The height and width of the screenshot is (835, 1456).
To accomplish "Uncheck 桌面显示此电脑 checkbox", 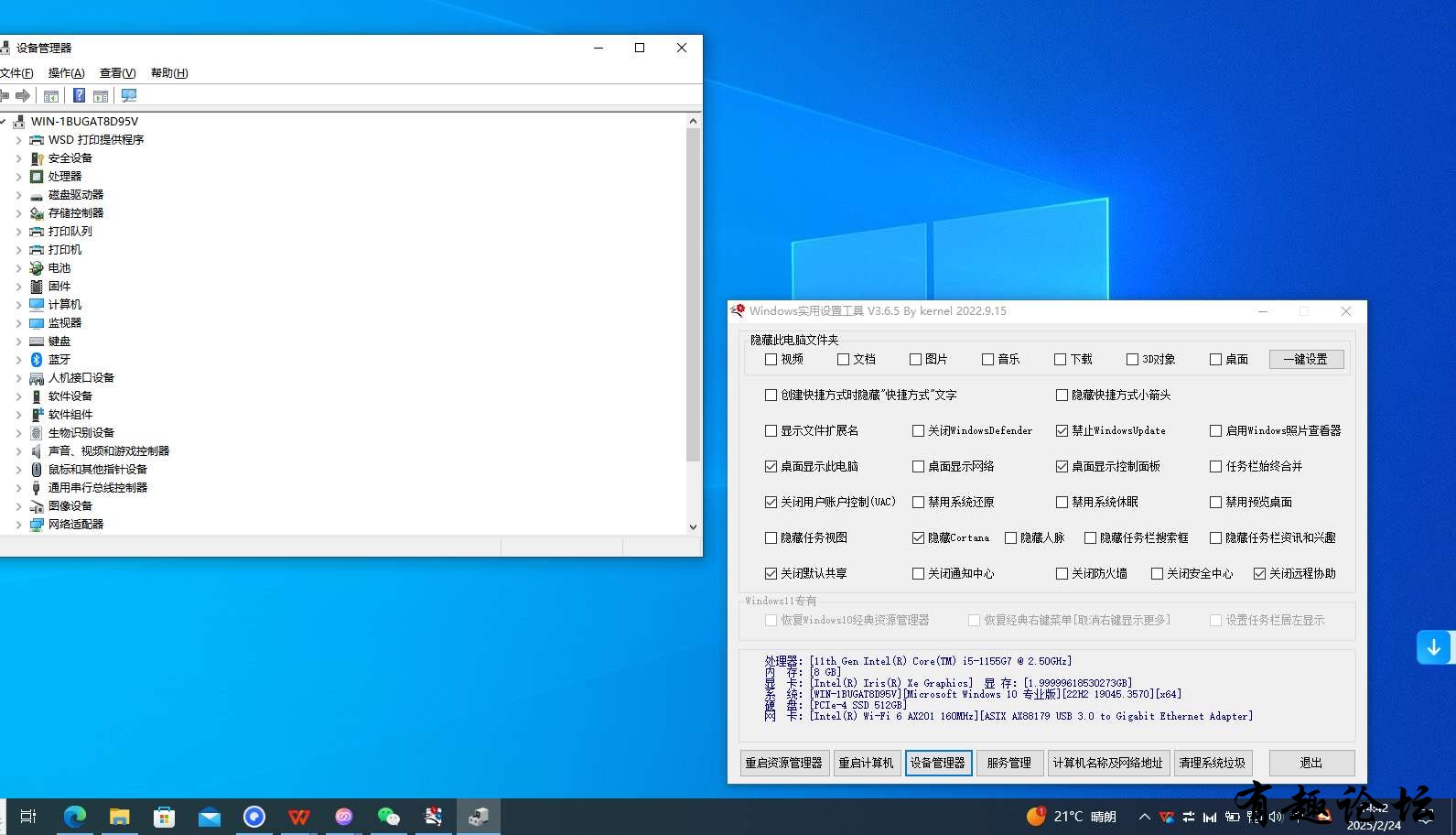I will [771, 466].
